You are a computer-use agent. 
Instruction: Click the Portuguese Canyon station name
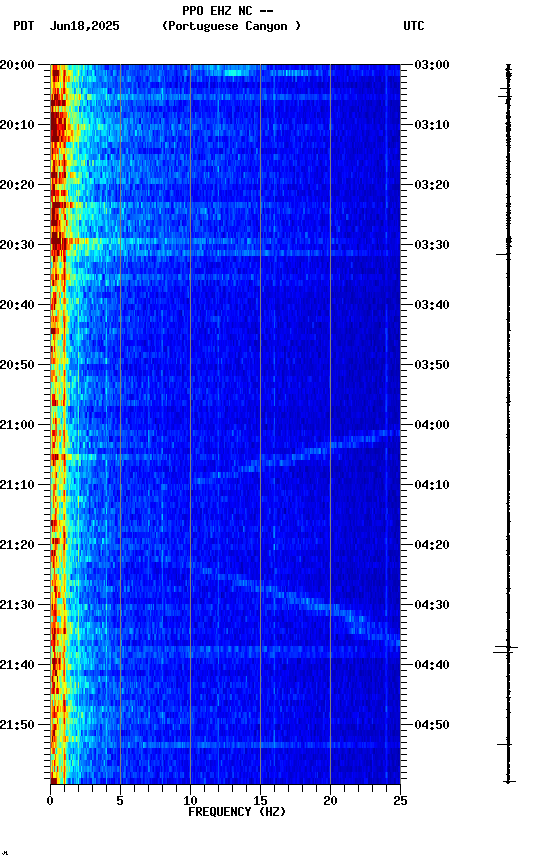point(231,26)
